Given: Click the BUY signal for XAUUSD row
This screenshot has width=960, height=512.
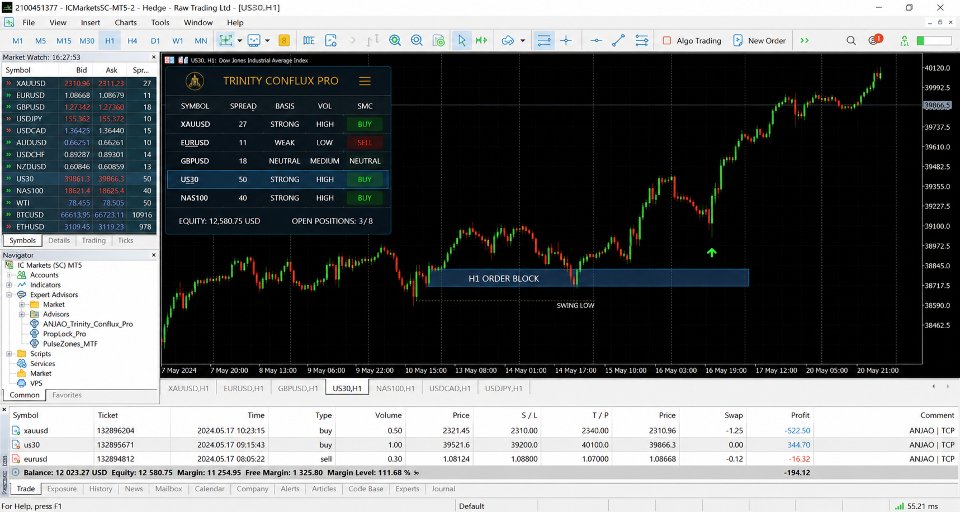Looking at the screenshot, I should (x=365, y=124).
